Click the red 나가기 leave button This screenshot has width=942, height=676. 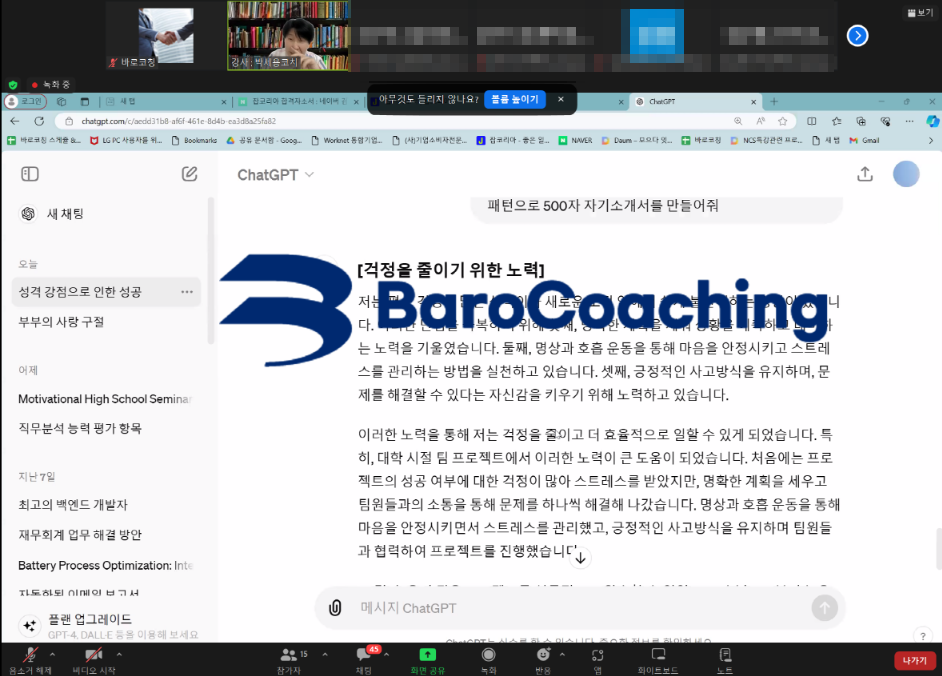(x=914, y=660)
